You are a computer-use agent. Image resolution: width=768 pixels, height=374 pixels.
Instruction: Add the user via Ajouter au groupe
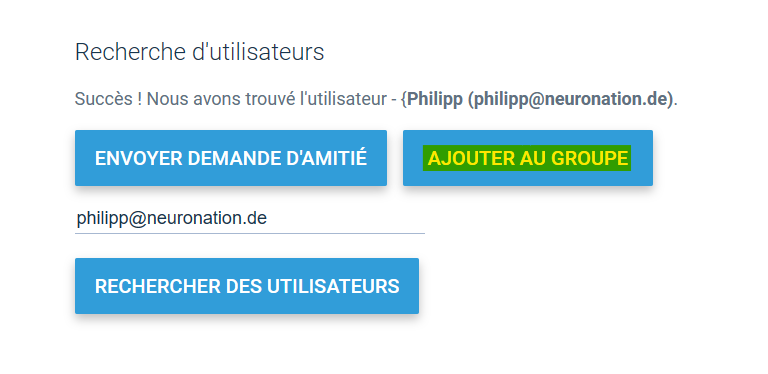(x=528, y=158)
